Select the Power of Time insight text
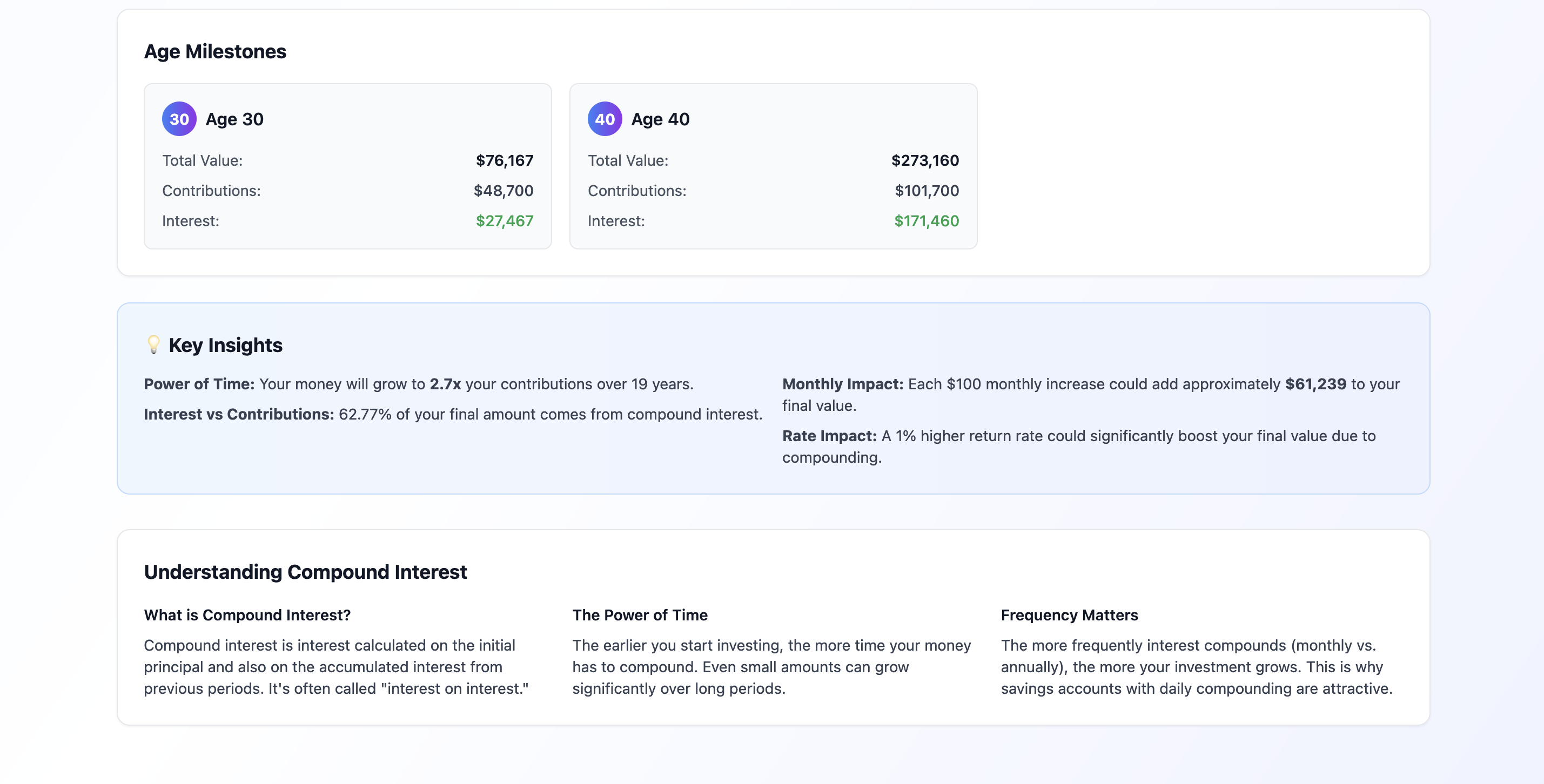Image resolution: width=1544 pixels, height=784 pixels. [418, 384]
